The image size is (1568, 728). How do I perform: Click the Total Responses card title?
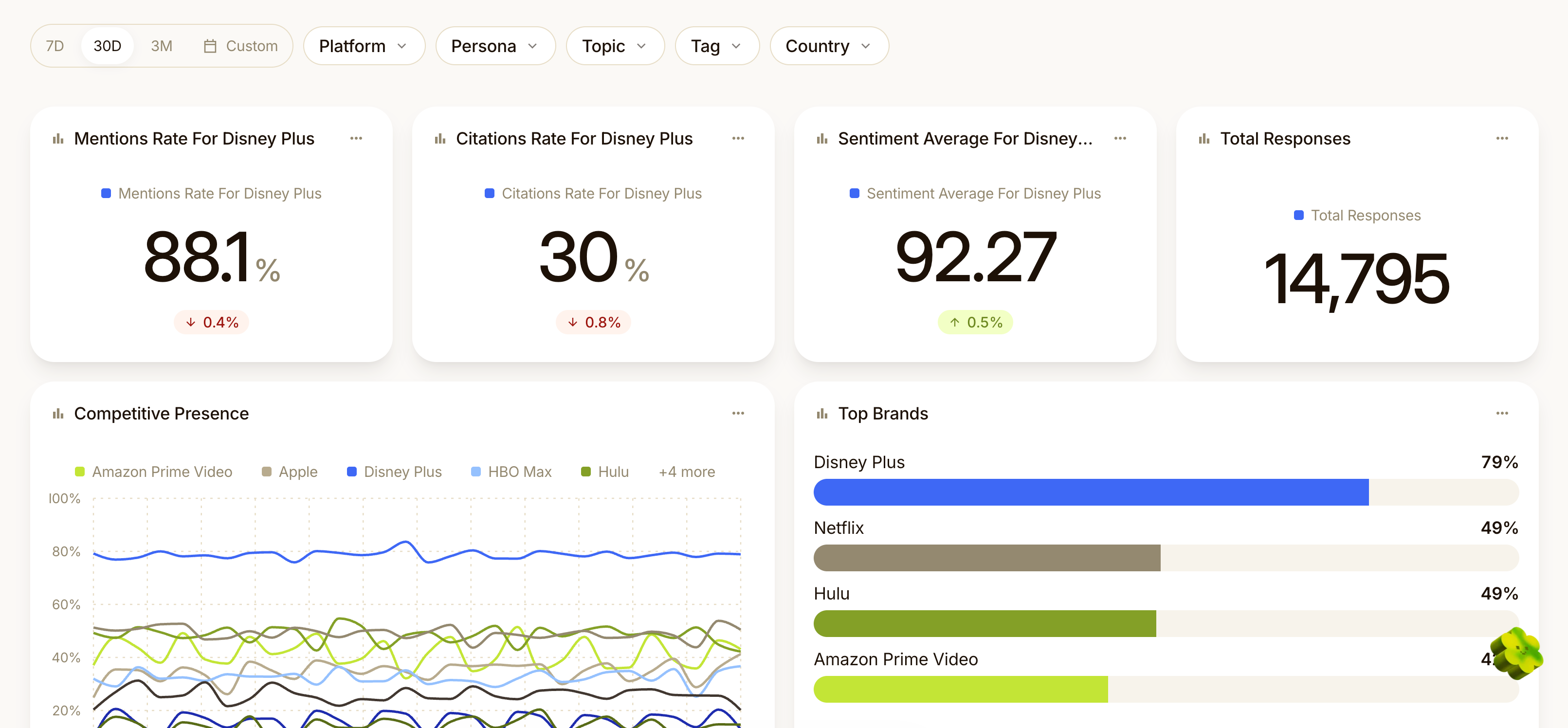pyautogui.click(x=1286, y=139)
